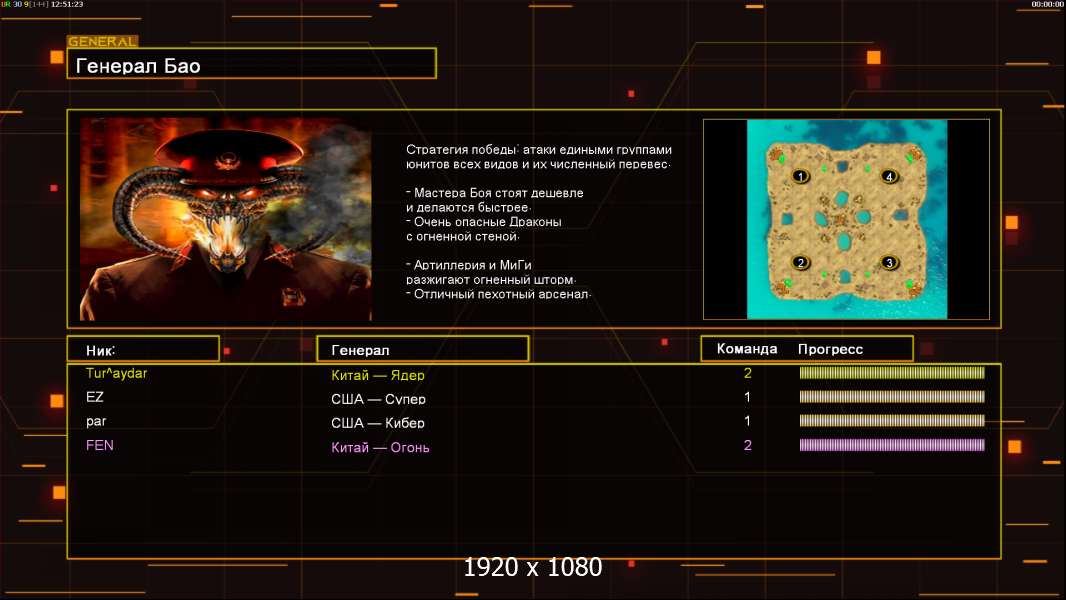The width and height of the screenshot is (1066, 600).
Task: Click 'США — Супер' general entry
Action: pyautogui.click(x=378, y=399)
